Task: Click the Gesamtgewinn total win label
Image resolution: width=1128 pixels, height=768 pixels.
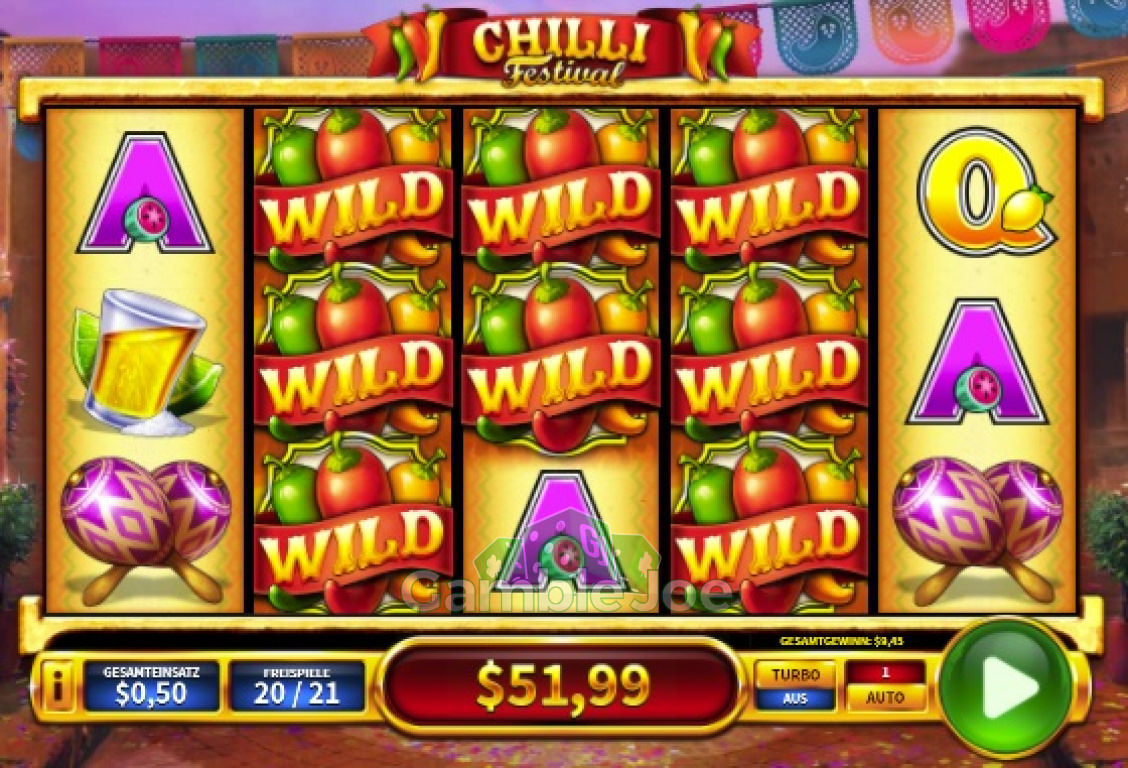Action: (841, 640)
